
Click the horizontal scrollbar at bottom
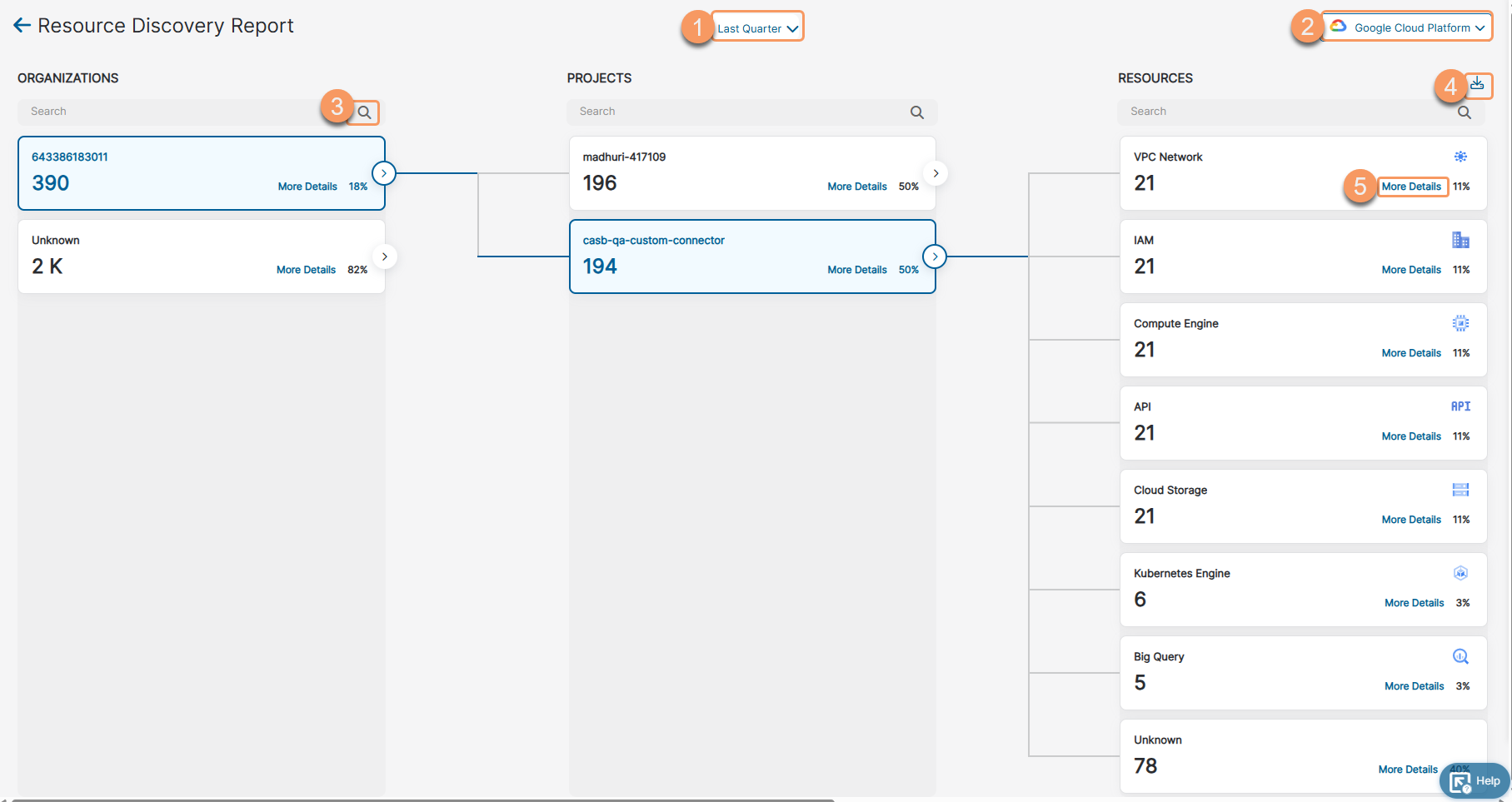pyautogui.click(x=422, y=800)
